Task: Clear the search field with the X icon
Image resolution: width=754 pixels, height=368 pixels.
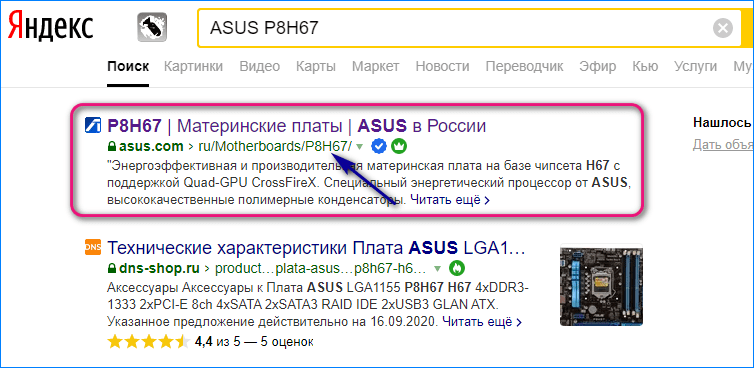Action: (723, 28)
